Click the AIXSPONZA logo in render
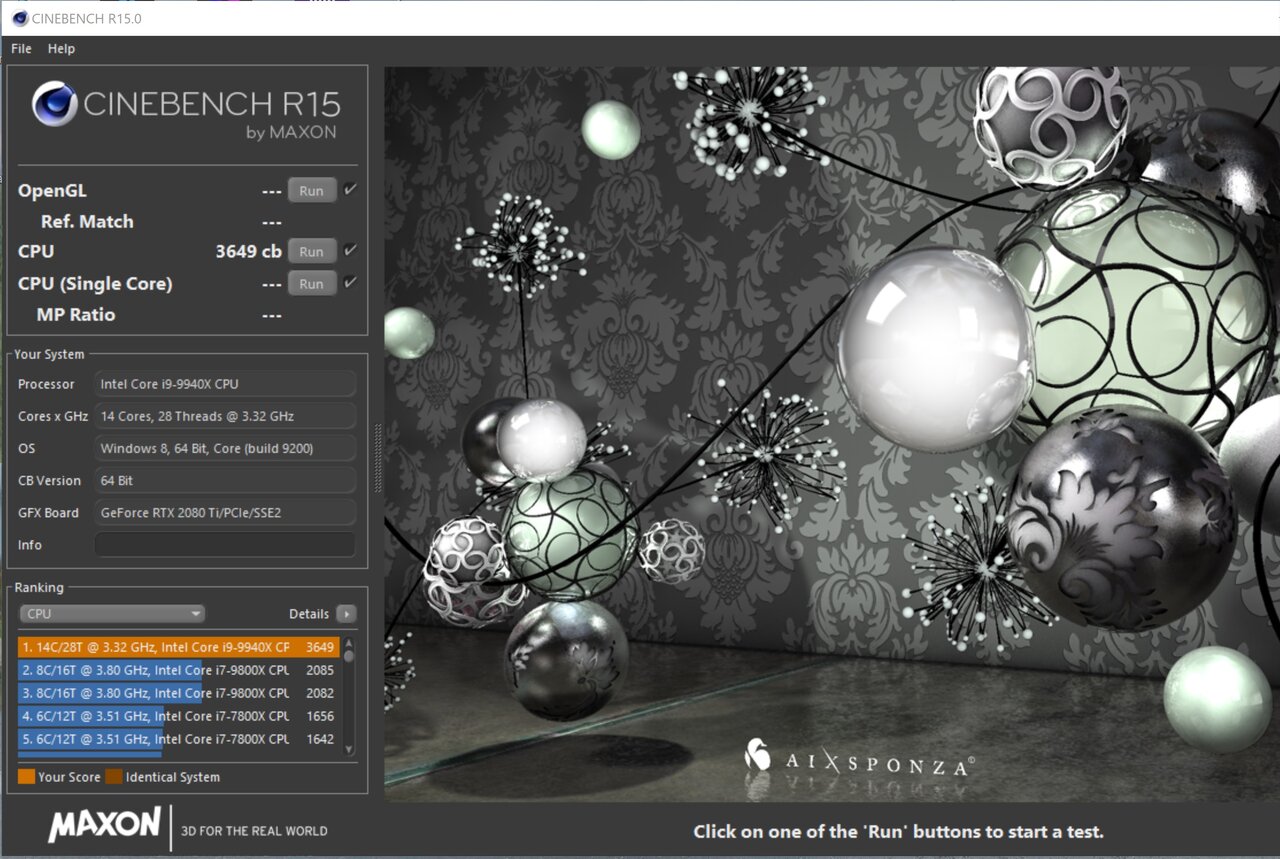The height and width of the screenshot is (859, 1280). [859, 760]
